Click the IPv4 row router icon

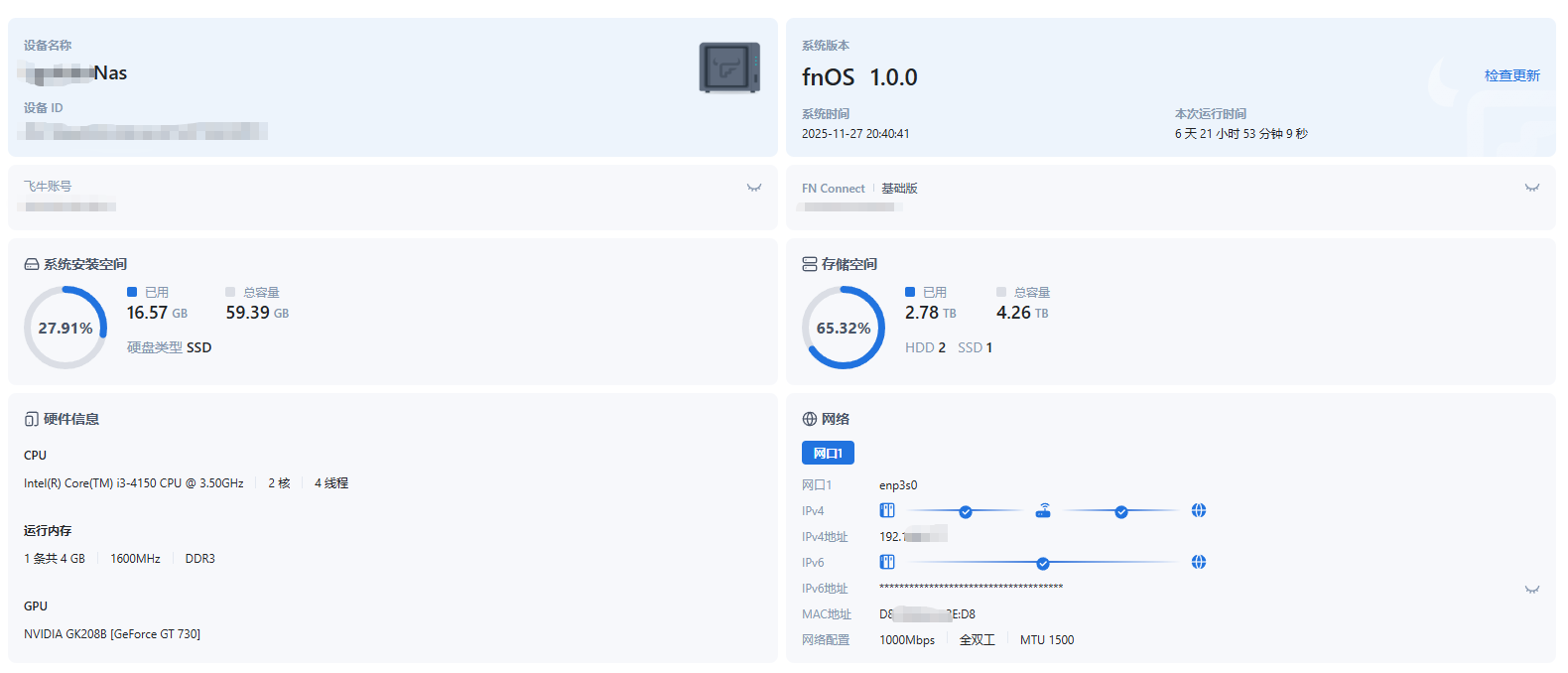pos(1043,510)
